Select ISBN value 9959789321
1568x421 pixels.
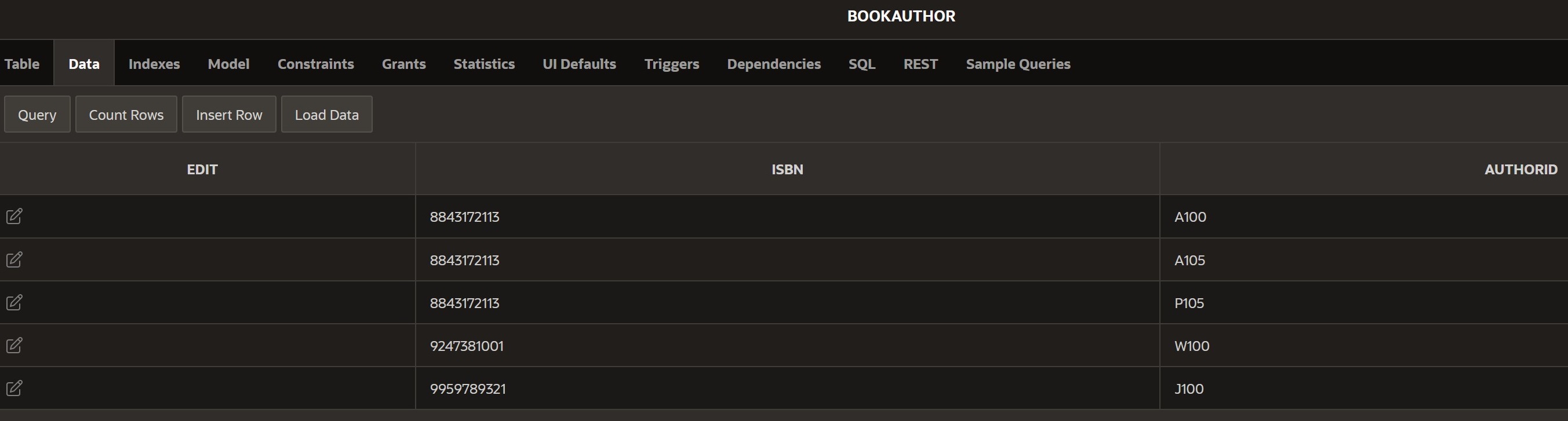467,388
